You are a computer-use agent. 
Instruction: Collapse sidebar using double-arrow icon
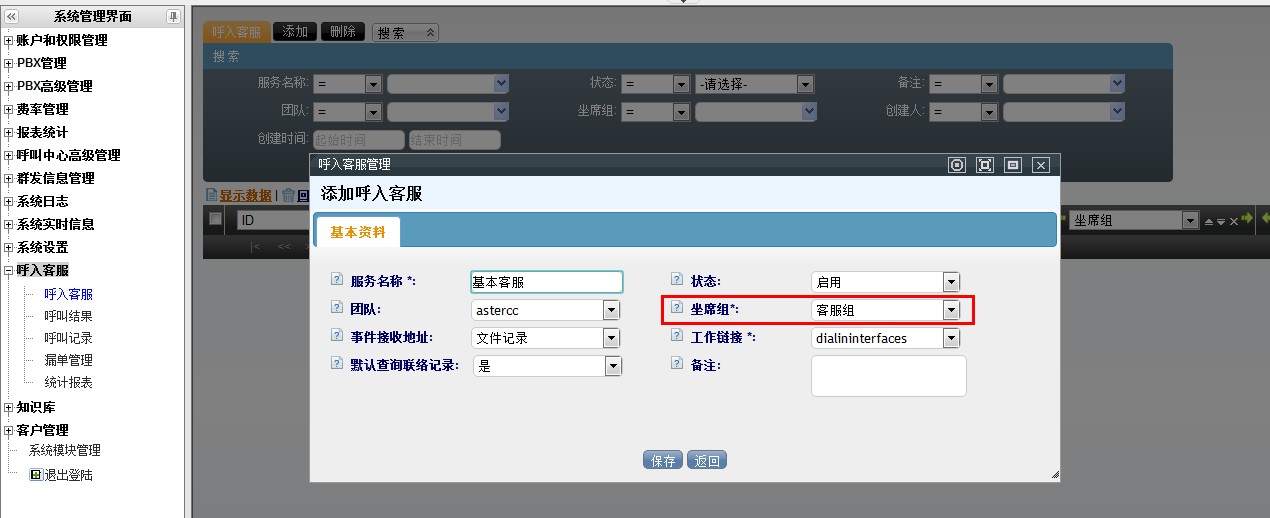pos(11,16)
